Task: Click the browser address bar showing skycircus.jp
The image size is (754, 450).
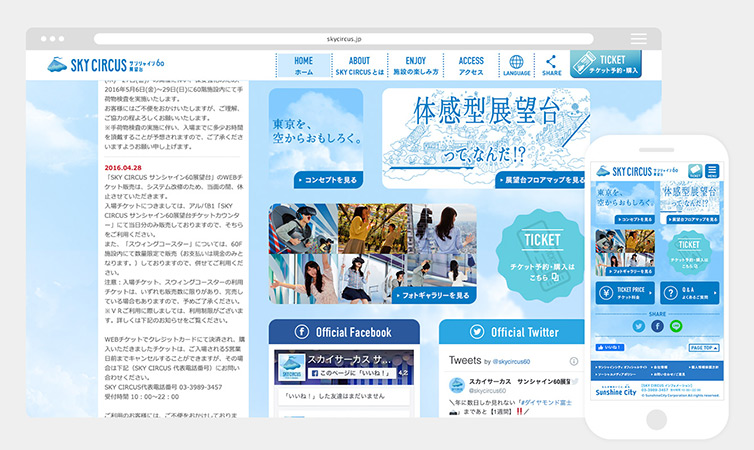Action: [x=343, y=39]
